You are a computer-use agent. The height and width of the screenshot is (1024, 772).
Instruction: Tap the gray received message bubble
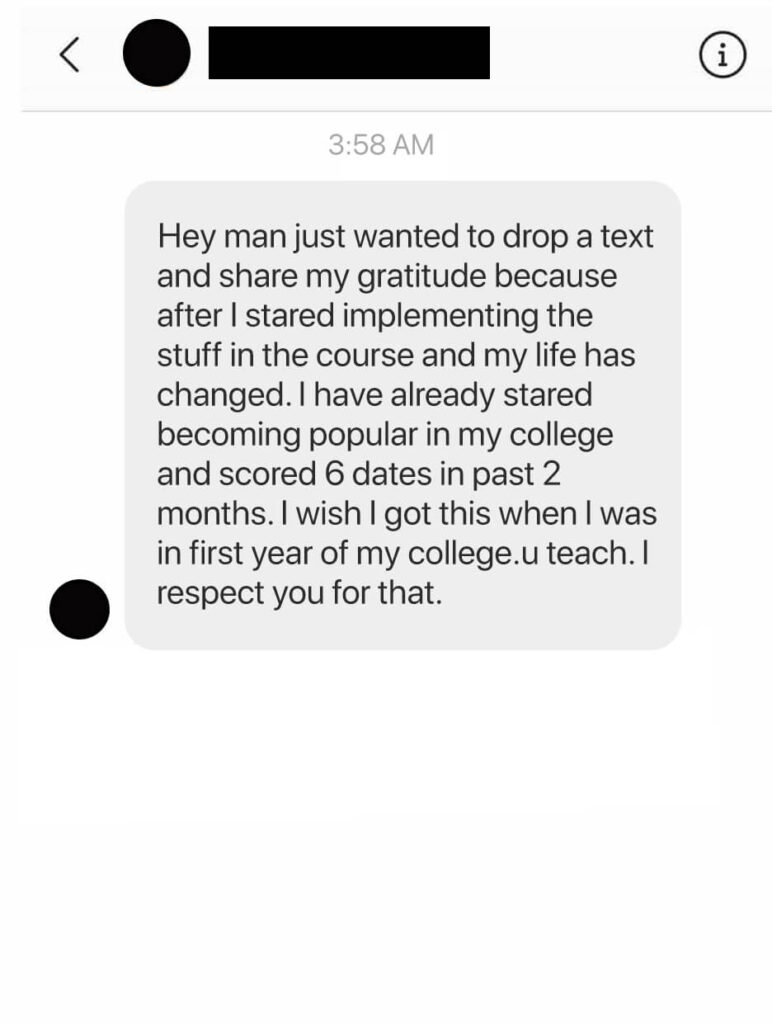pos(403,415)
